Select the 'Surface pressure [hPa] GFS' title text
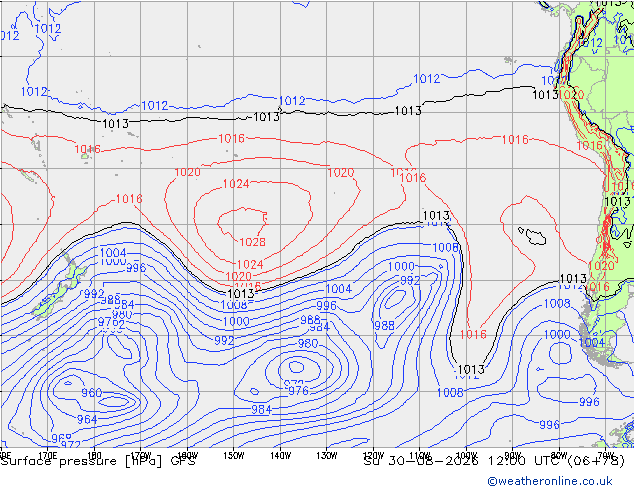 point(98,461)
